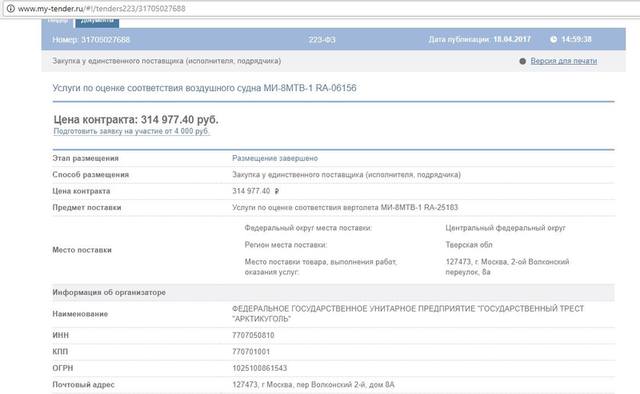
Task: Click Способ размещения value Закупка у единственного поставщика
Action: click(x=346, y=175)
